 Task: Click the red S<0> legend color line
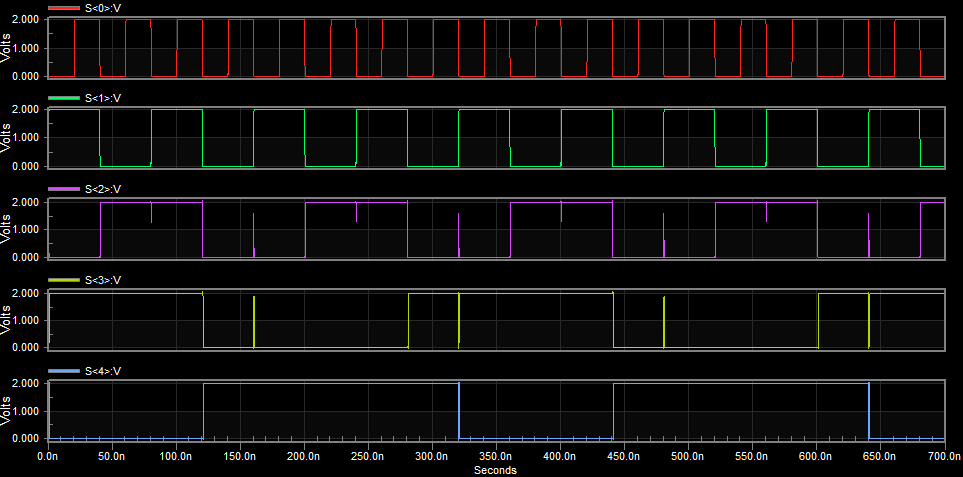click(64, 8)
